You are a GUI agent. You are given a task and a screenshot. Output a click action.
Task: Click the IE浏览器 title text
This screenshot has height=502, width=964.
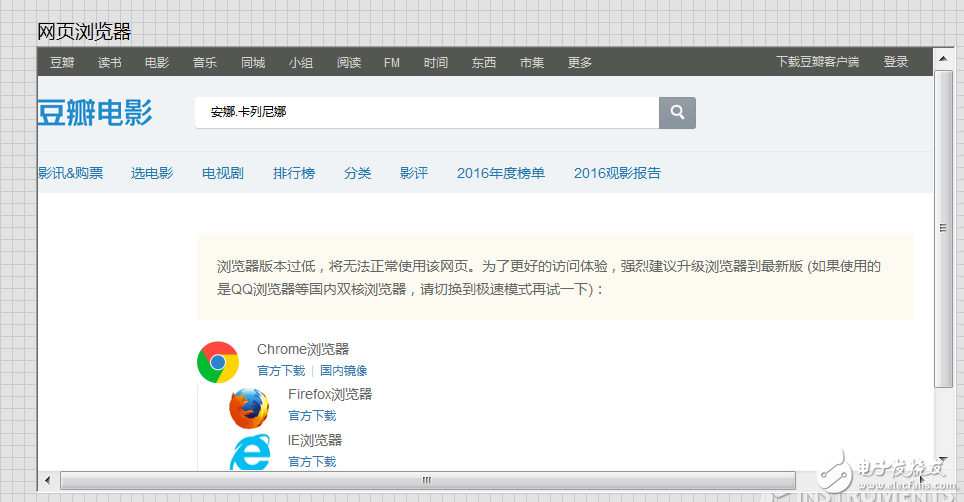point(315,440)
